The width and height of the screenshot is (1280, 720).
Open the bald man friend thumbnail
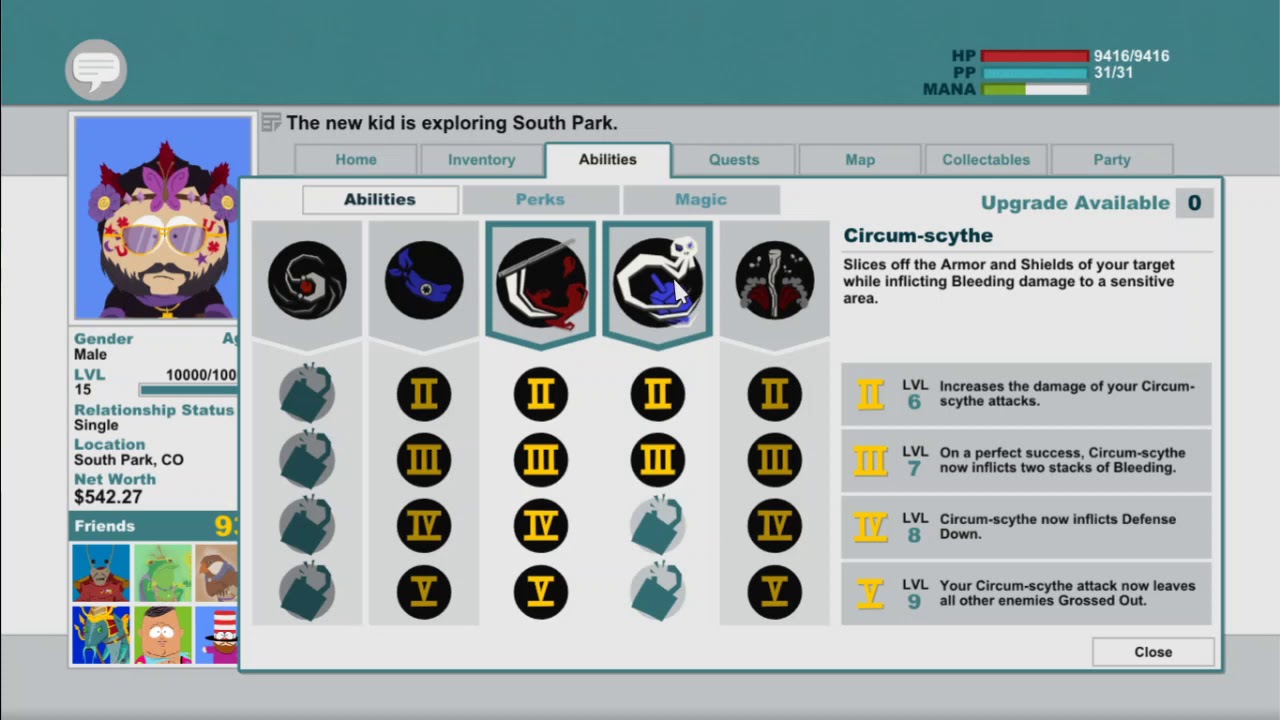163,634
